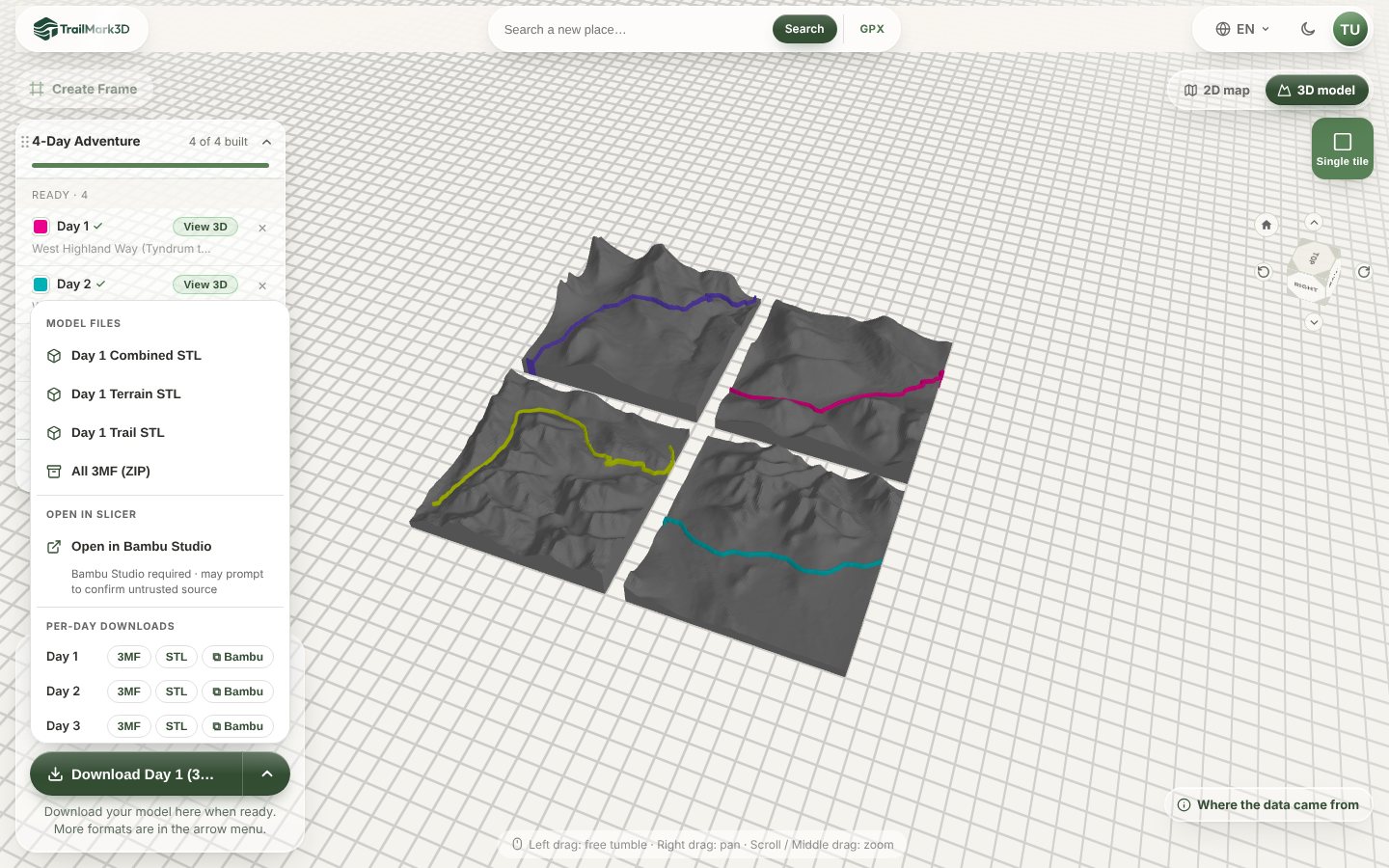Download Day 3 as STL
Viewport: 1389px width, 868px height.
(177, 726)
